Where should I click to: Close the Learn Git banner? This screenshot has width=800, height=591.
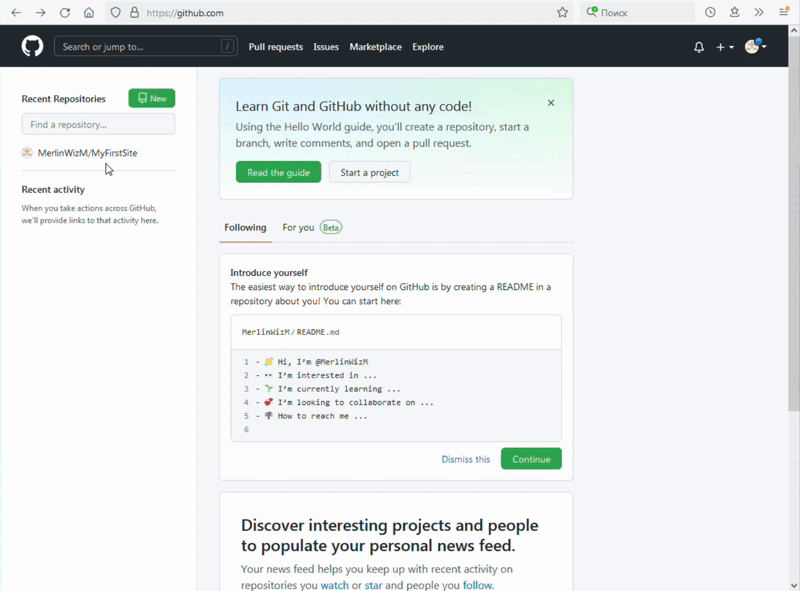click(x=551, y=103)
